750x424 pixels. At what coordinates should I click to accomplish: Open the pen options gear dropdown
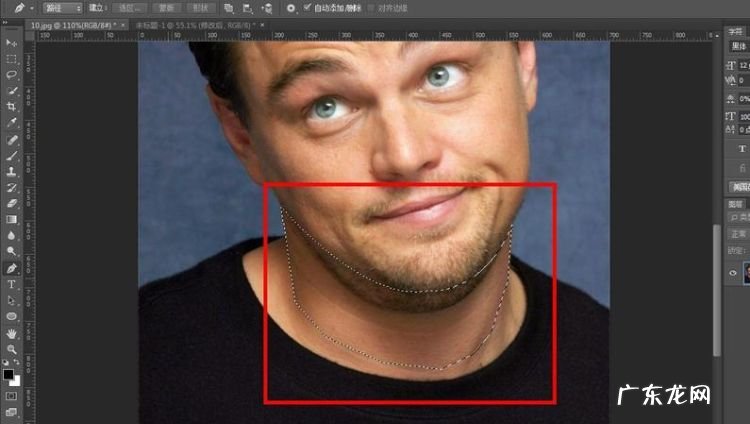[x=291, y=7]
